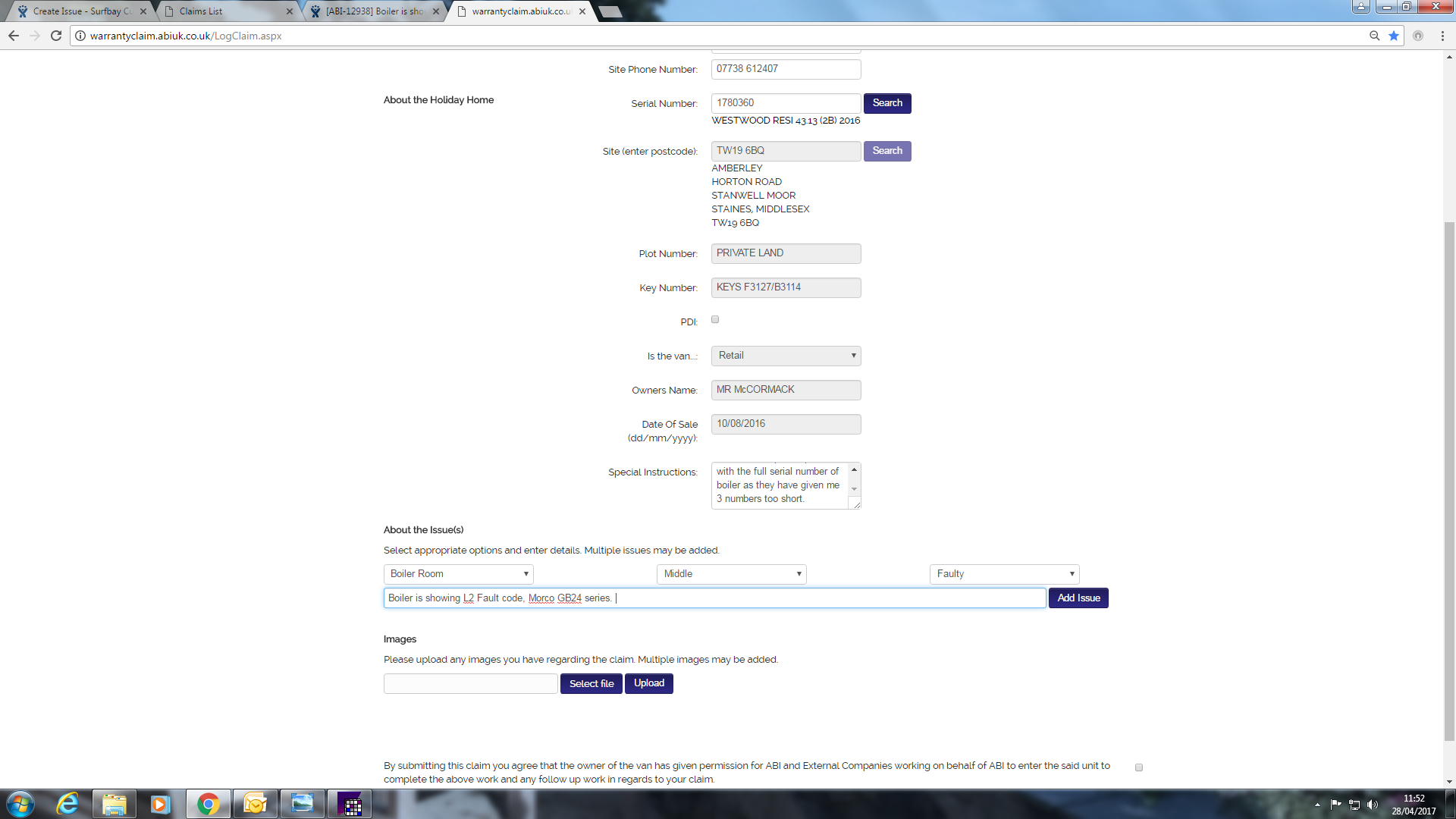Open the Faulty issue type dropdown
Viewport: 1456px width, 819px height.
pos(1004,574)
